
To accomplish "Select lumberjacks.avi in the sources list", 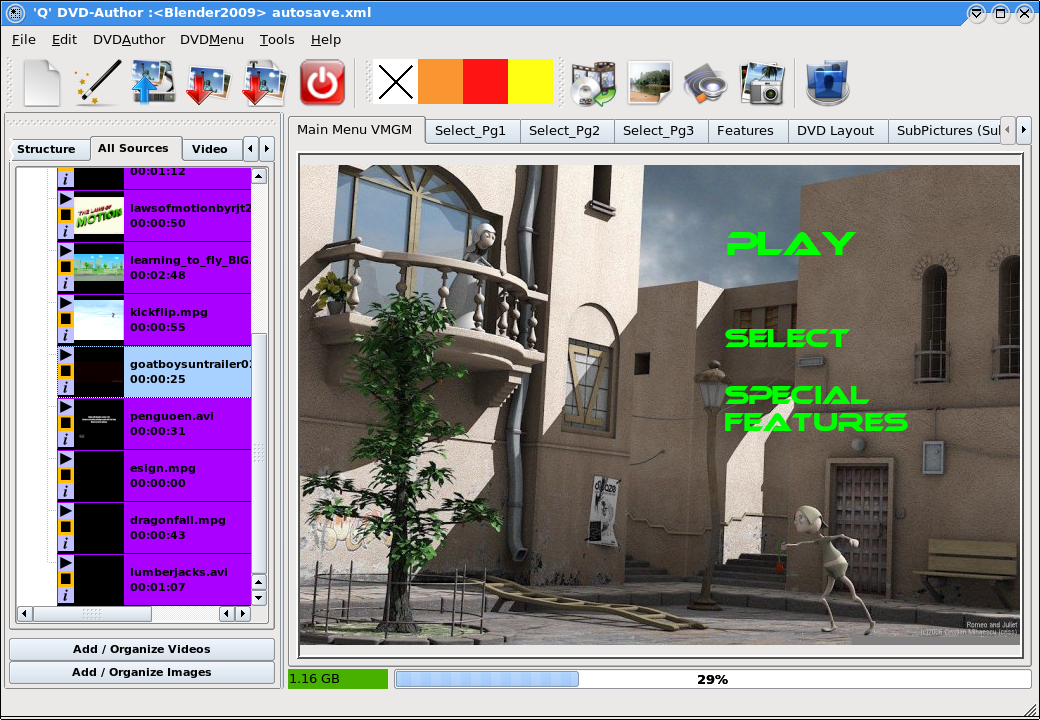I will tap(179, 573).
